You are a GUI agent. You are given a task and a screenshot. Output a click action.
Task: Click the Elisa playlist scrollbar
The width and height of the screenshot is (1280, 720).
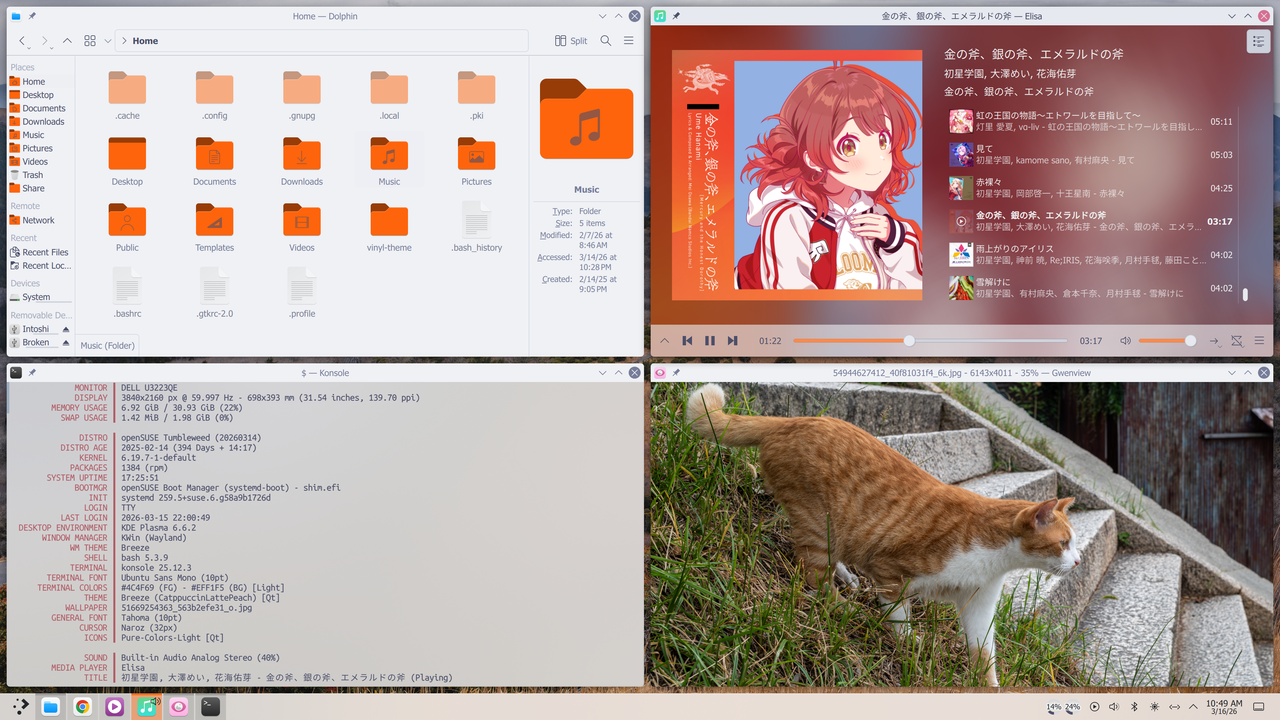click(x=1245, y=294)
